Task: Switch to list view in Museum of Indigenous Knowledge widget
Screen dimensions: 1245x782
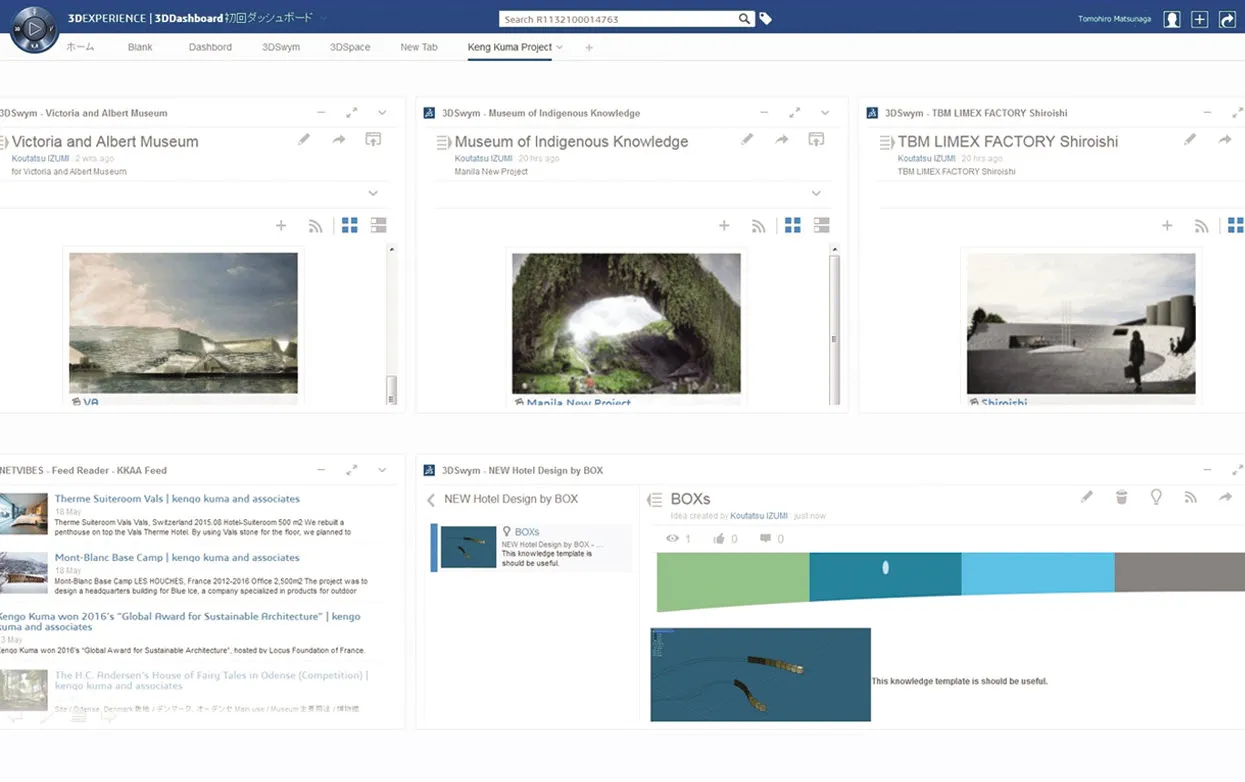Action: [822, 224]
